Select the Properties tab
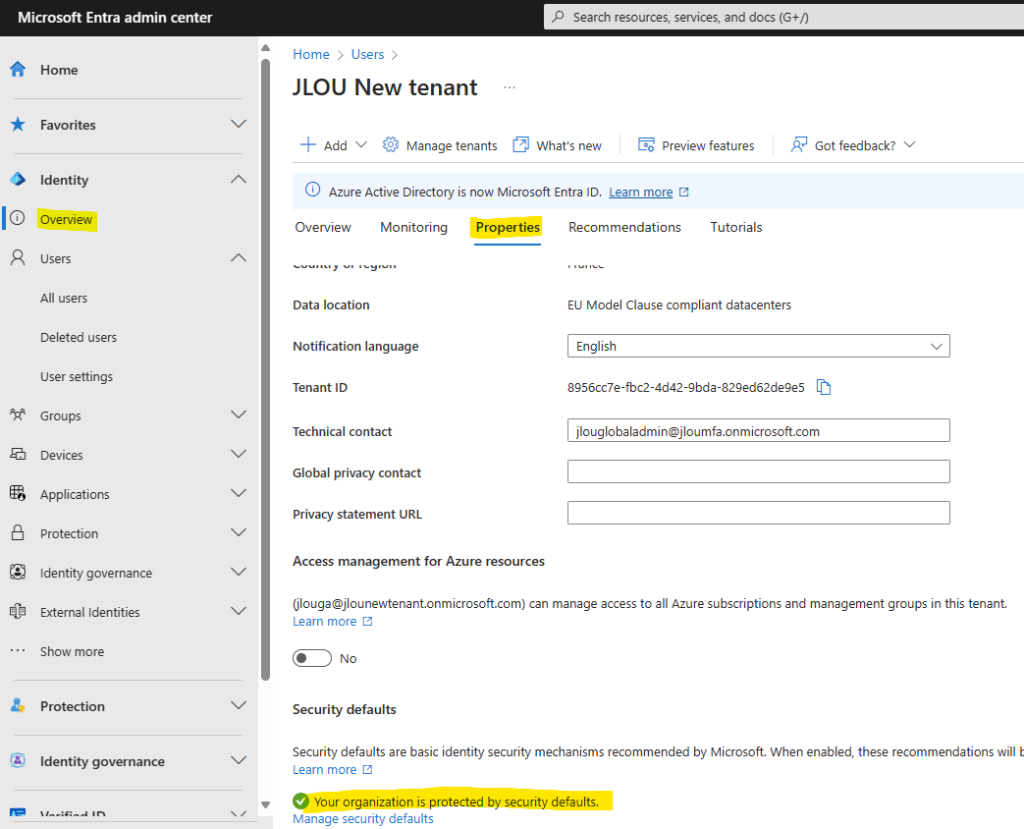The width and height of the screenshot is (1024, 829). click(507, 227)
